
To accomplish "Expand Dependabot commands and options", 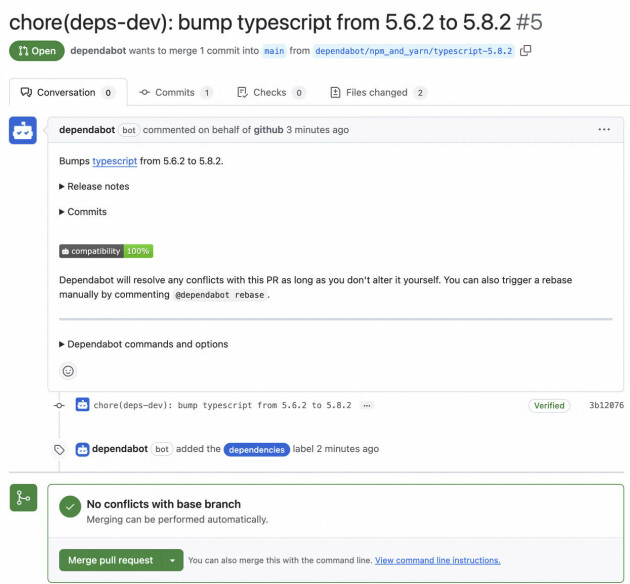I will (144, 344).
